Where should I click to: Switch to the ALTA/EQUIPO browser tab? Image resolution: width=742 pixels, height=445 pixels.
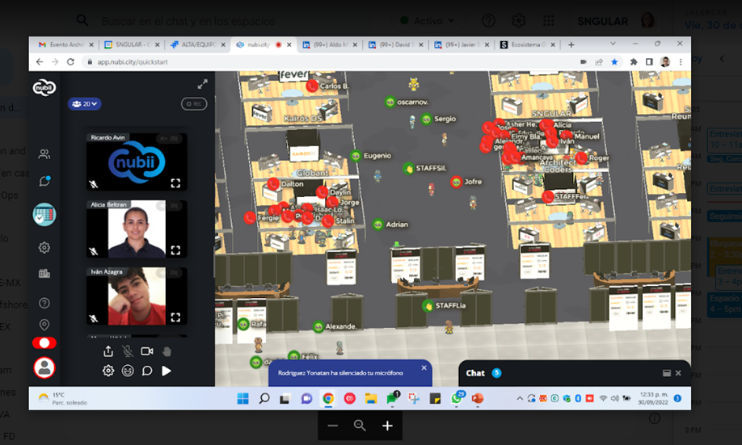click(198, 44)
